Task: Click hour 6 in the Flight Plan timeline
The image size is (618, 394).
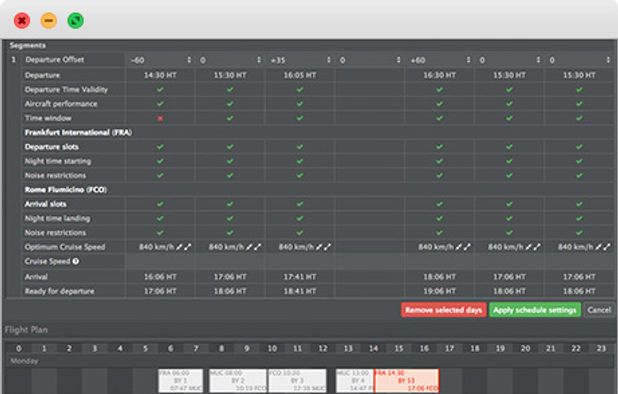Action: (171, 348)
